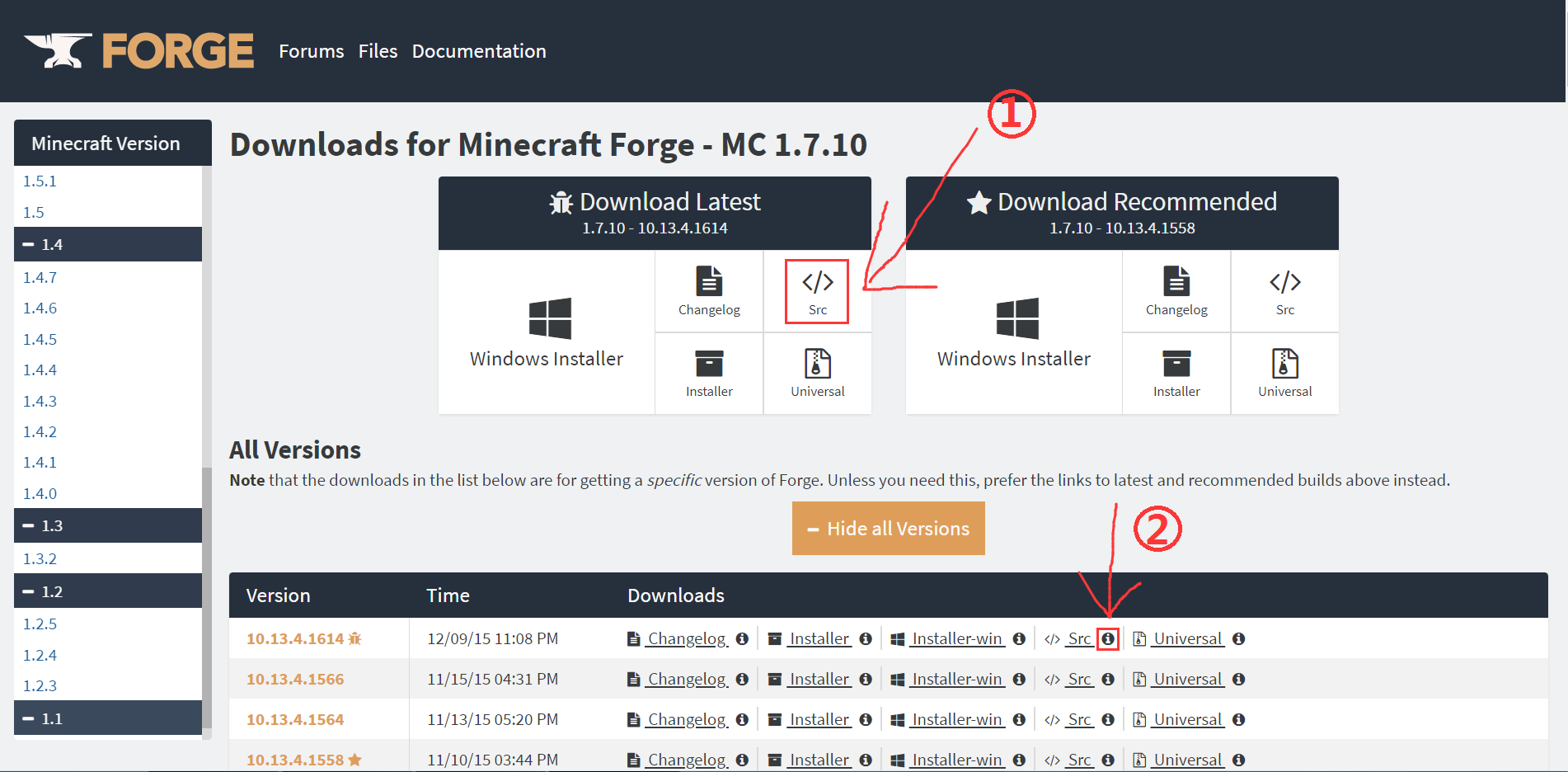
Task: Click info icon beside Universal for 10.13.4.1614
Action: click(x=1238, y=638)
